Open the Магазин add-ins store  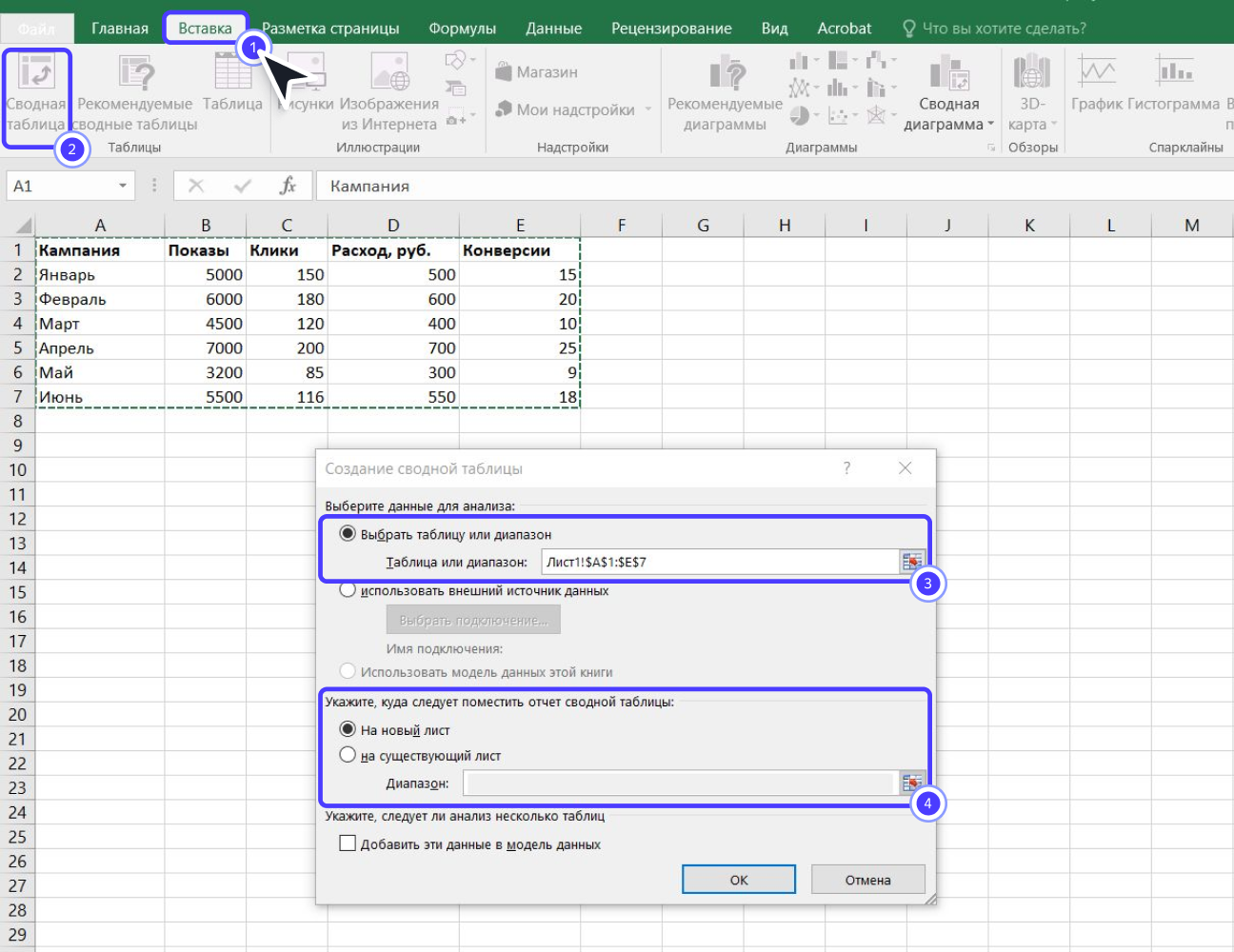point(537,72)
